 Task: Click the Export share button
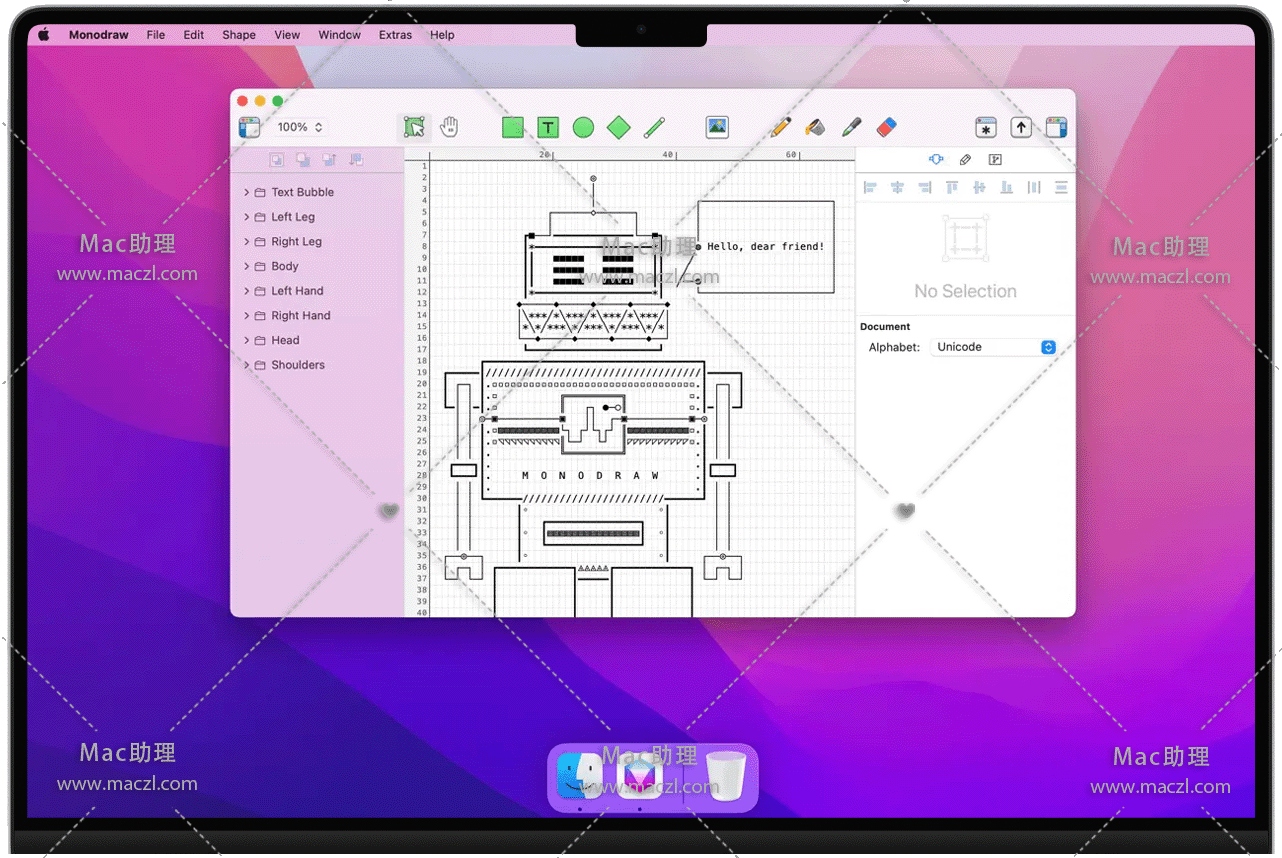(x=1021, y=127)
